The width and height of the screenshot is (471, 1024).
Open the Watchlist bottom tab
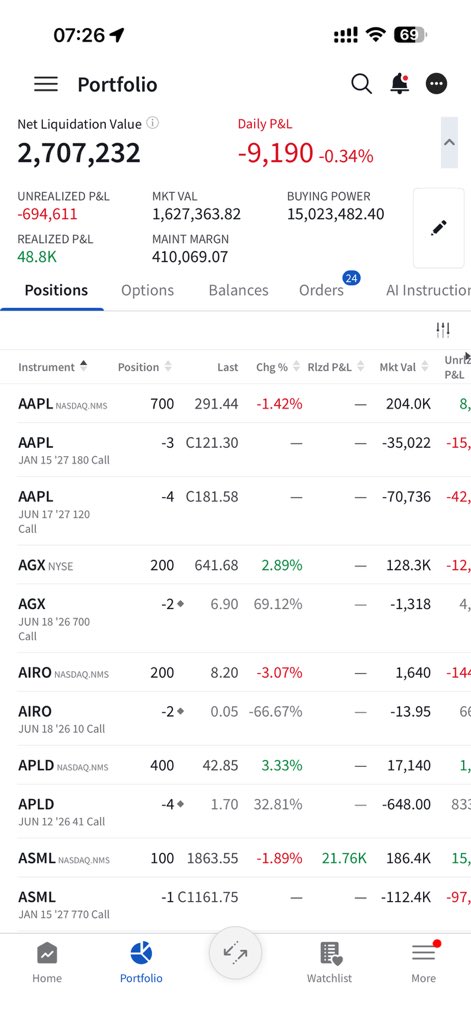[x=329, y=963]
